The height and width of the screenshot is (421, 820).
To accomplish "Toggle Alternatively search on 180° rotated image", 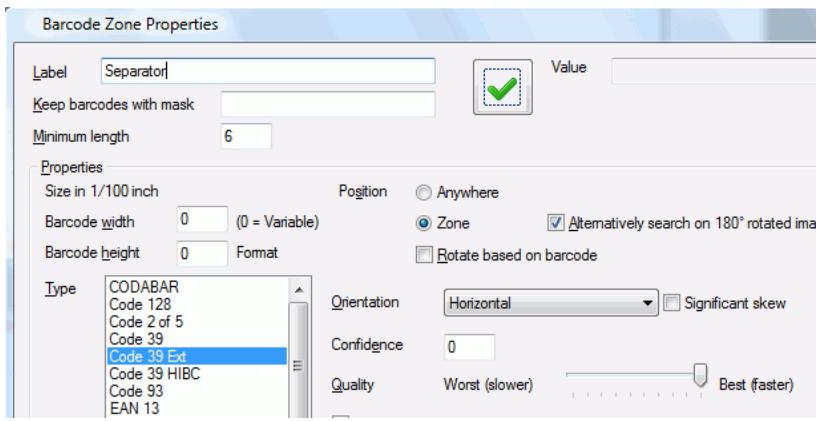I will [x=555, y=223].
